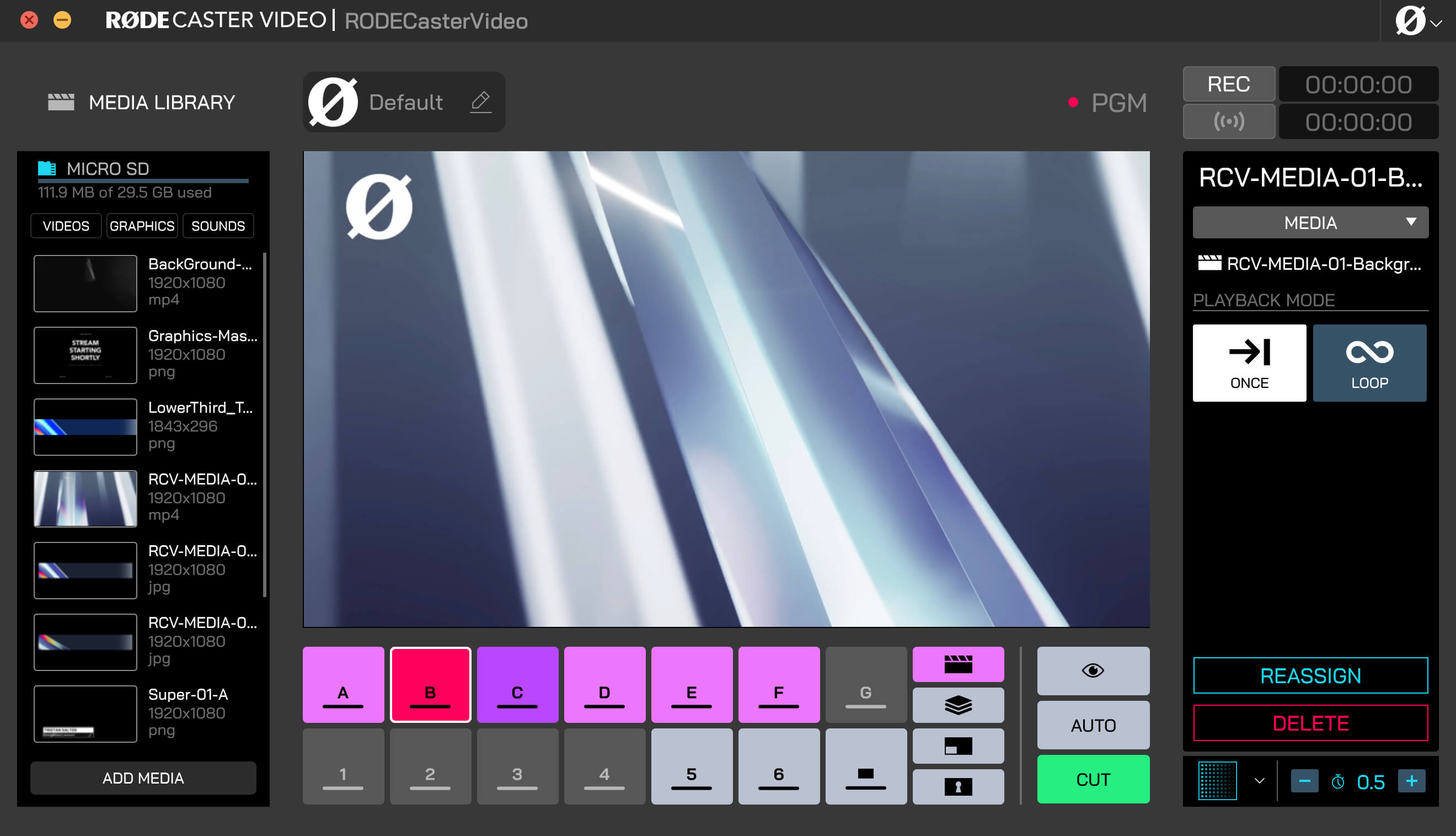This screenshot has height=836, width=1456.
Task: Click the on-air broadcast antenna icon
Action: pyautogui.click(x=1229, y=121)
